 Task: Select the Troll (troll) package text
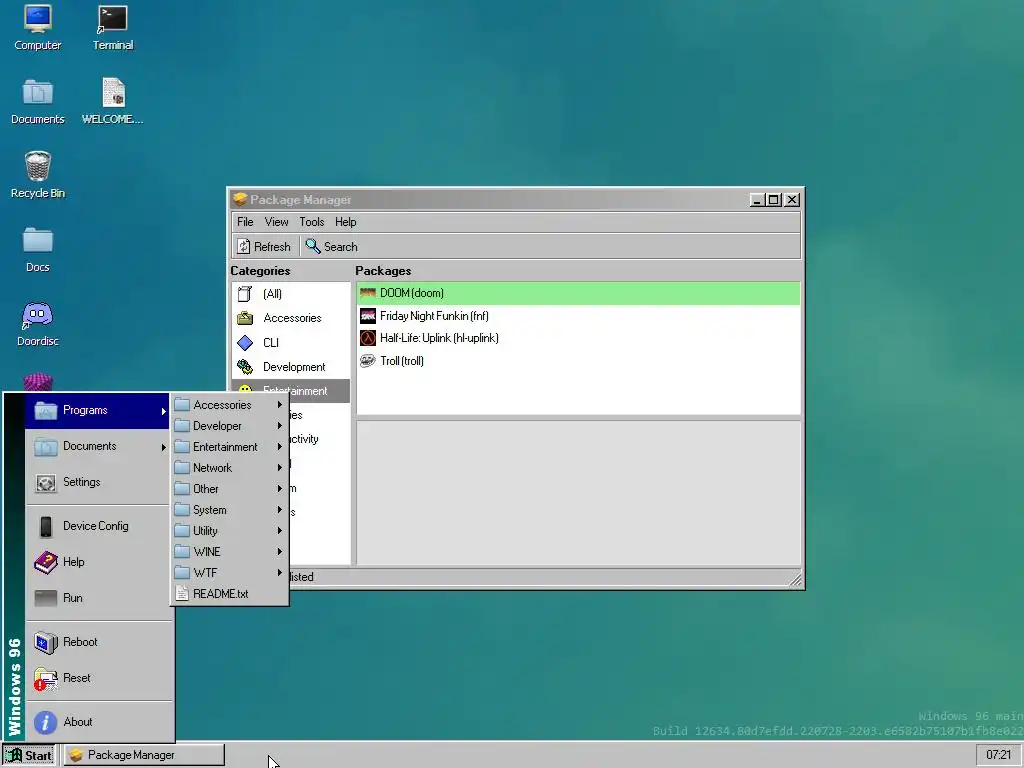click(402, 361)
